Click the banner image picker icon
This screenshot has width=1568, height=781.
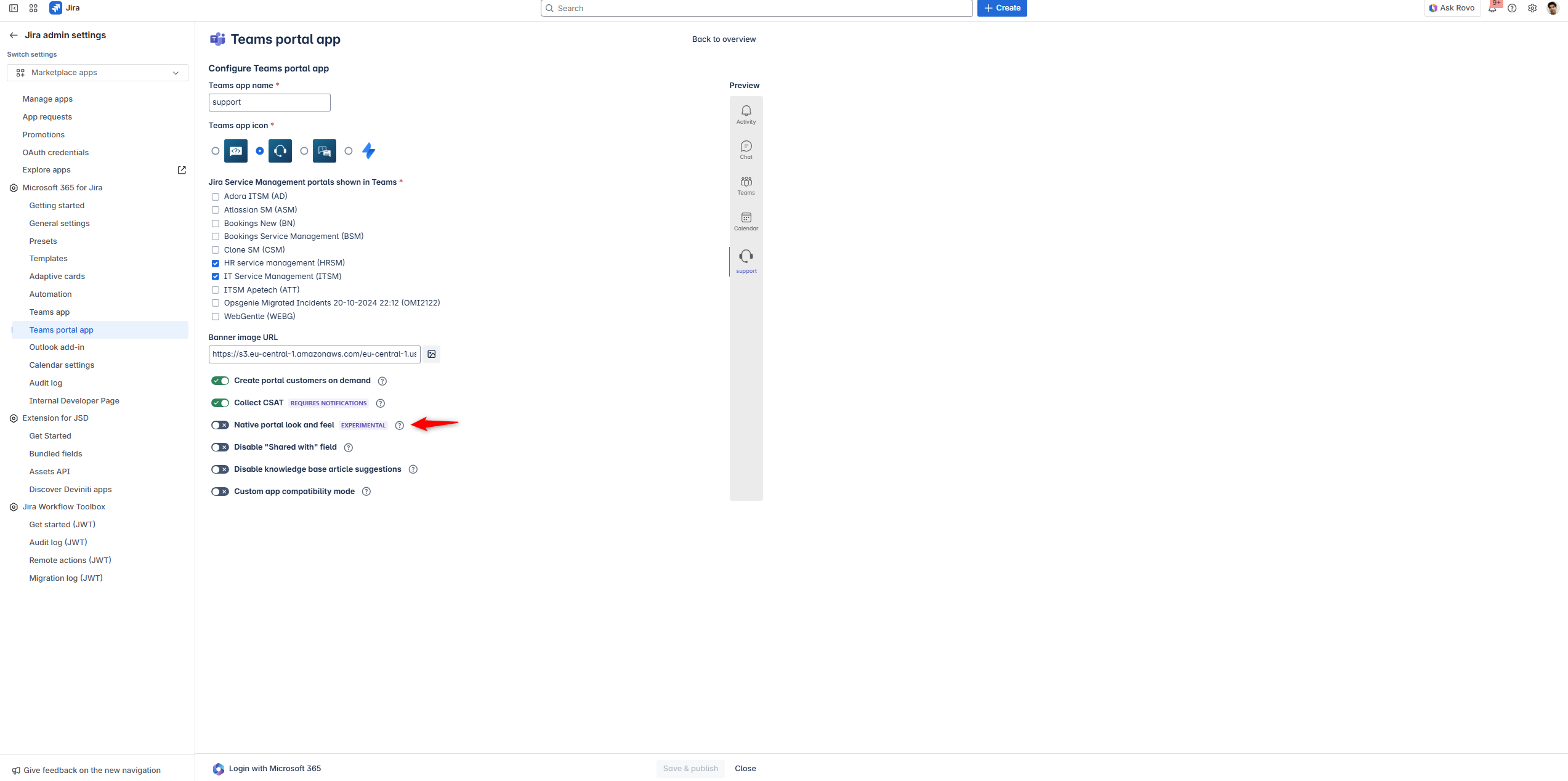(x=432, y=354)
